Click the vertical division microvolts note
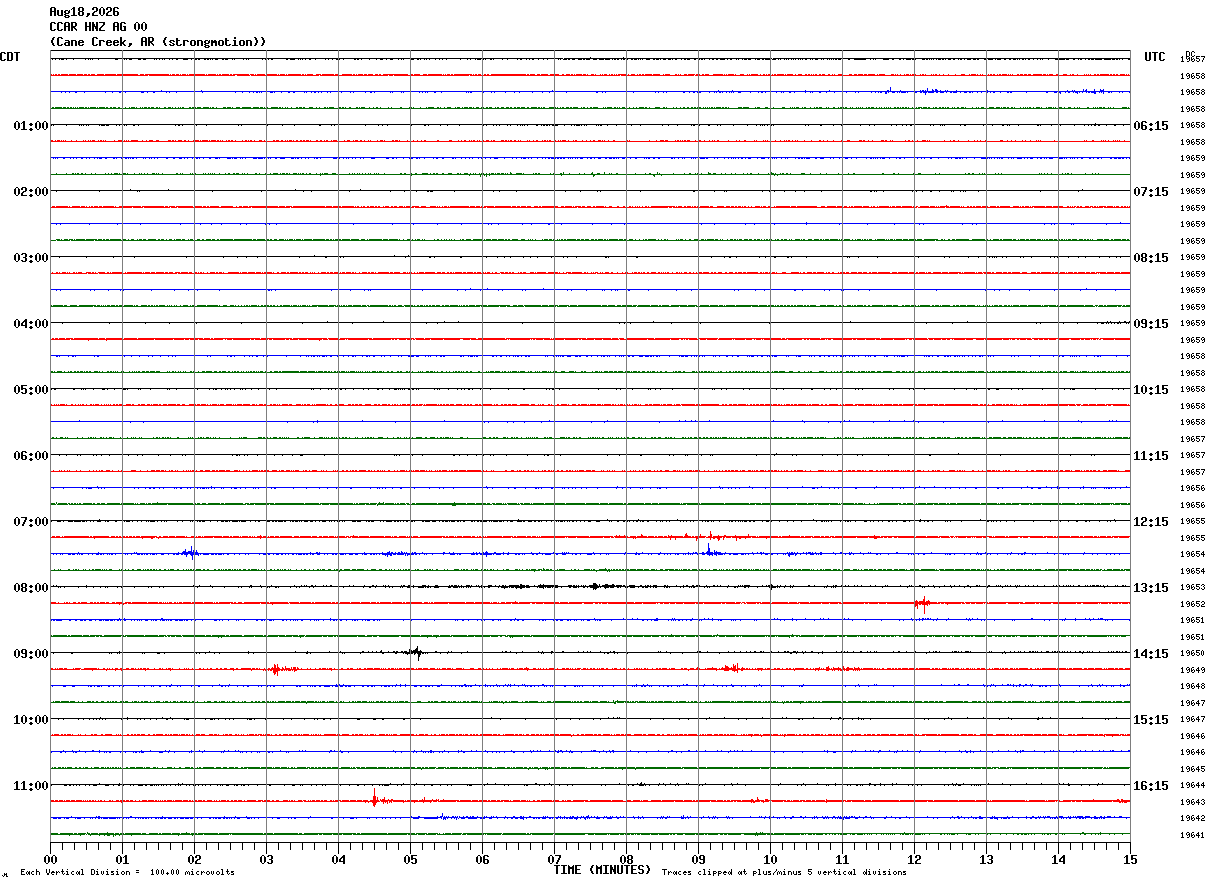 [127, 873]
